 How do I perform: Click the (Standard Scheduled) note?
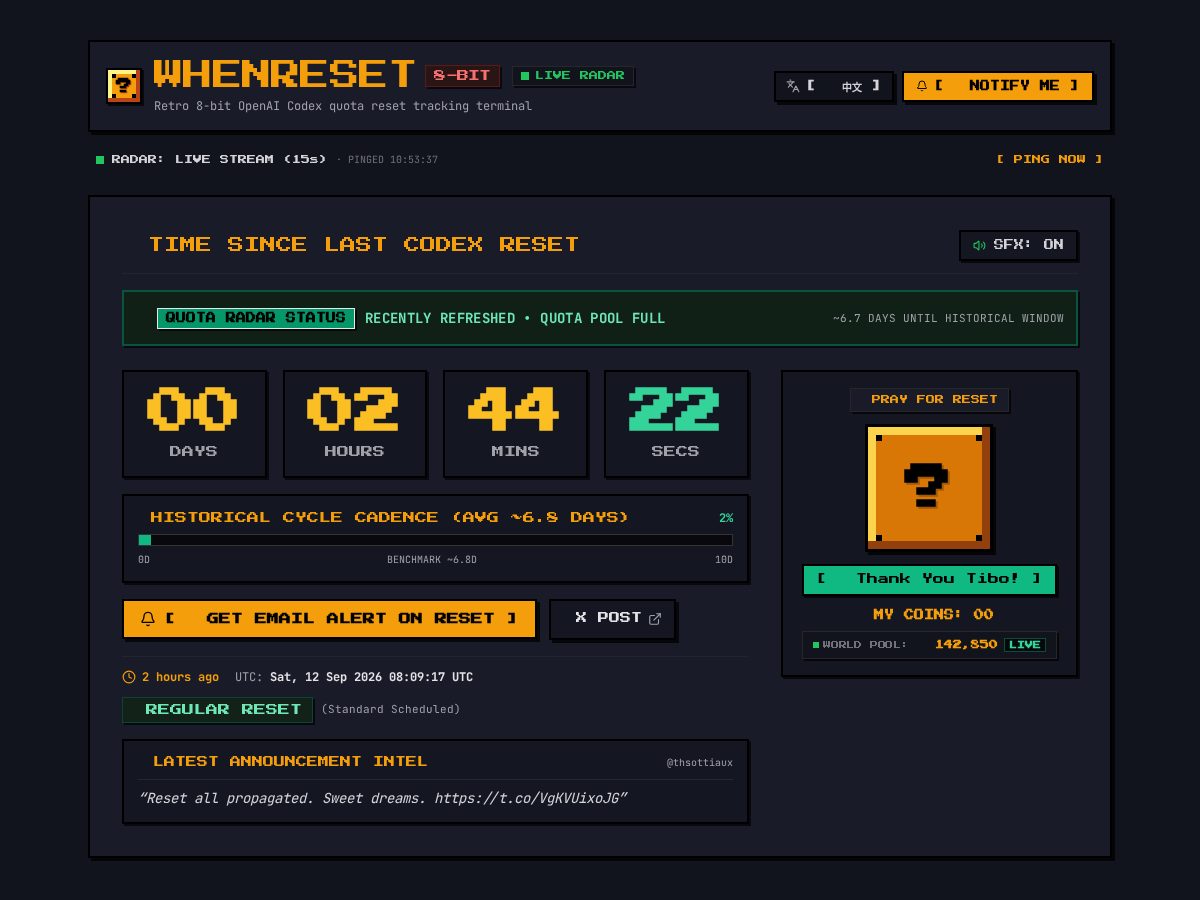pos(391,710)
